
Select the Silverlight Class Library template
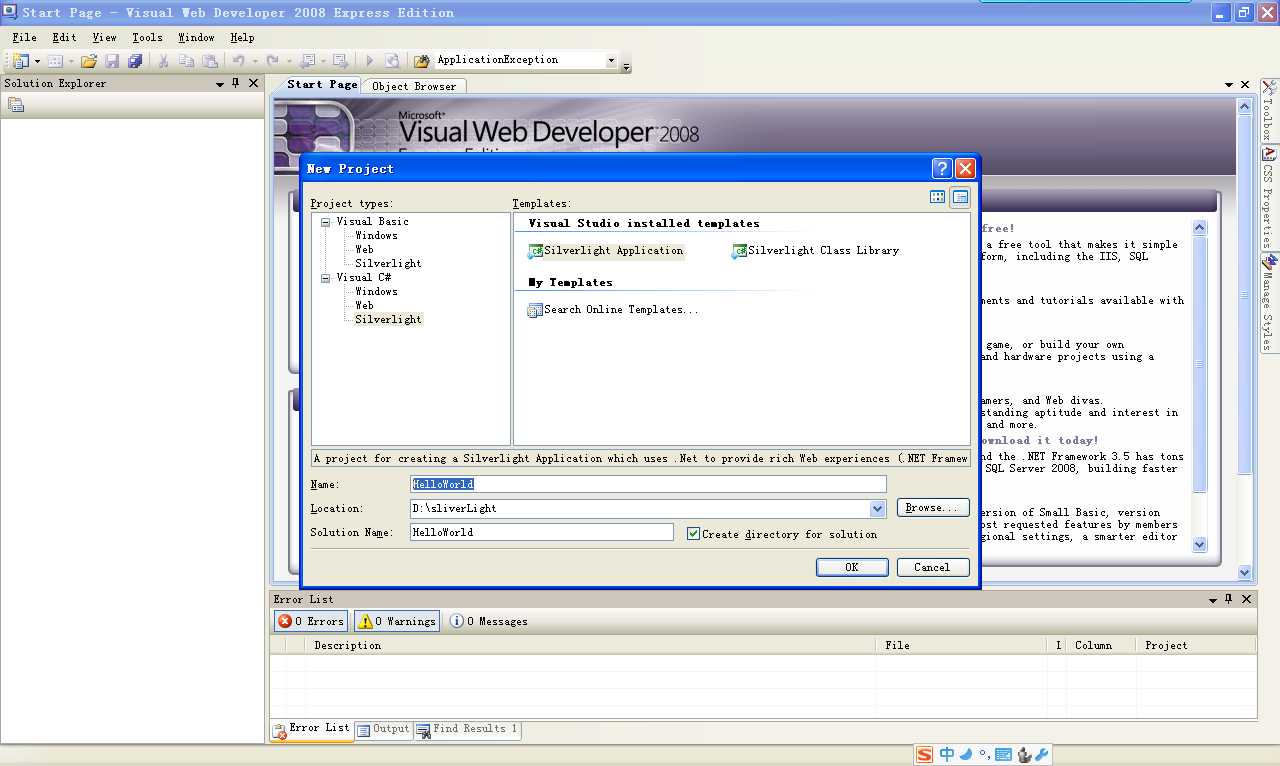(815, 251)
